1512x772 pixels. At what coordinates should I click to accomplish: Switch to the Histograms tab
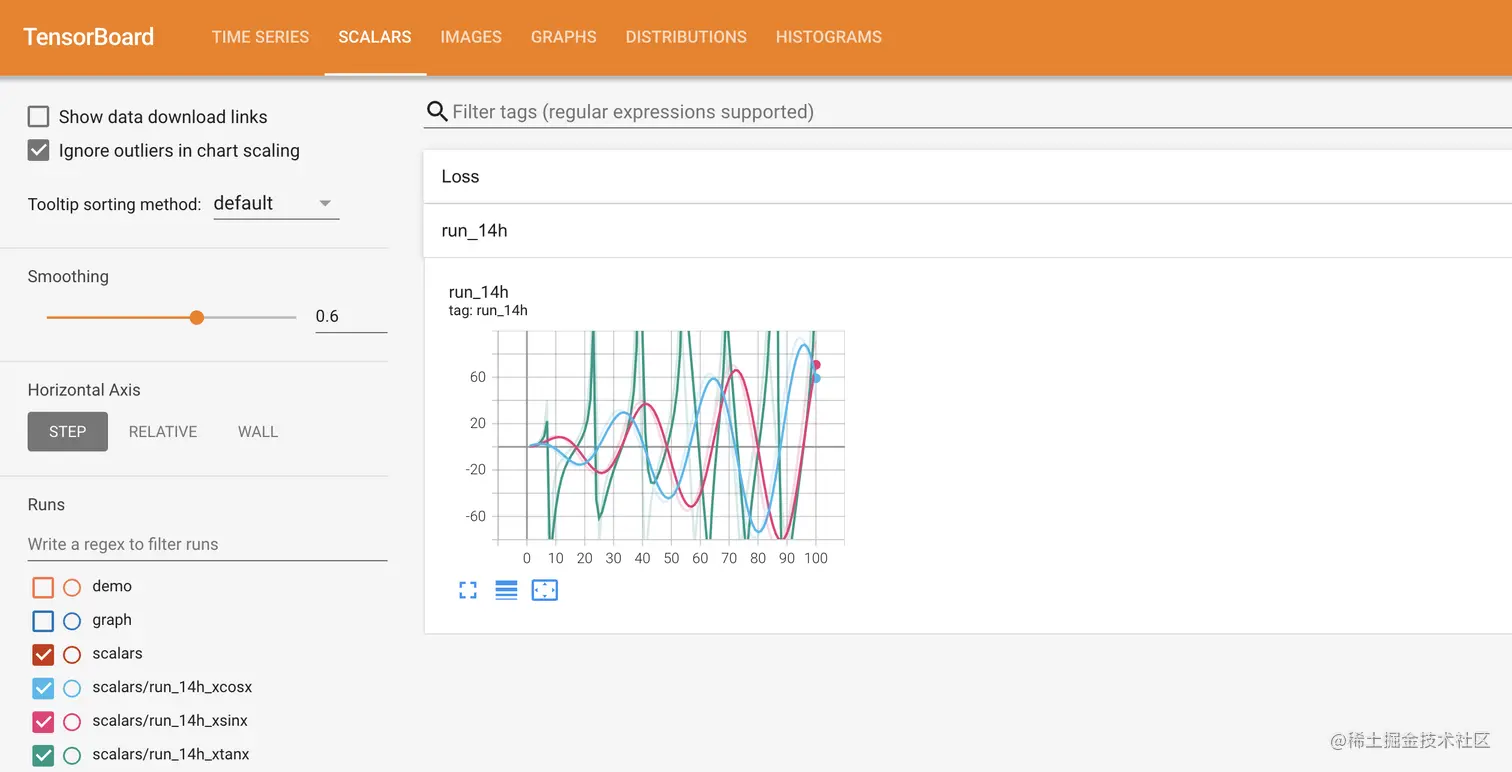[x=829, y=37]
